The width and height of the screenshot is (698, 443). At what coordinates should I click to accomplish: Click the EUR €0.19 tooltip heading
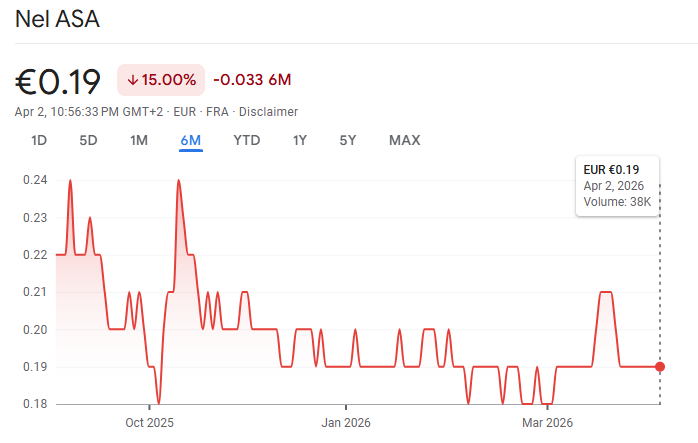click(x=611, y=170)
